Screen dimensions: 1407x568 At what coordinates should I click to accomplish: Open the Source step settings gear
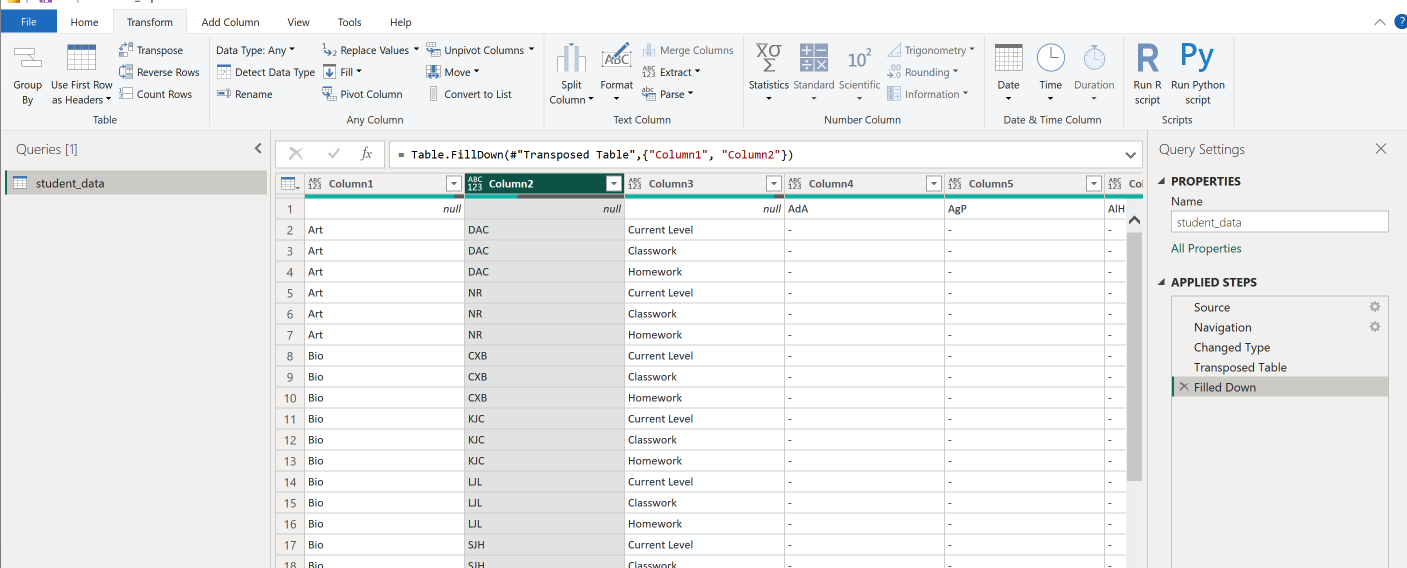(1375, 307)
